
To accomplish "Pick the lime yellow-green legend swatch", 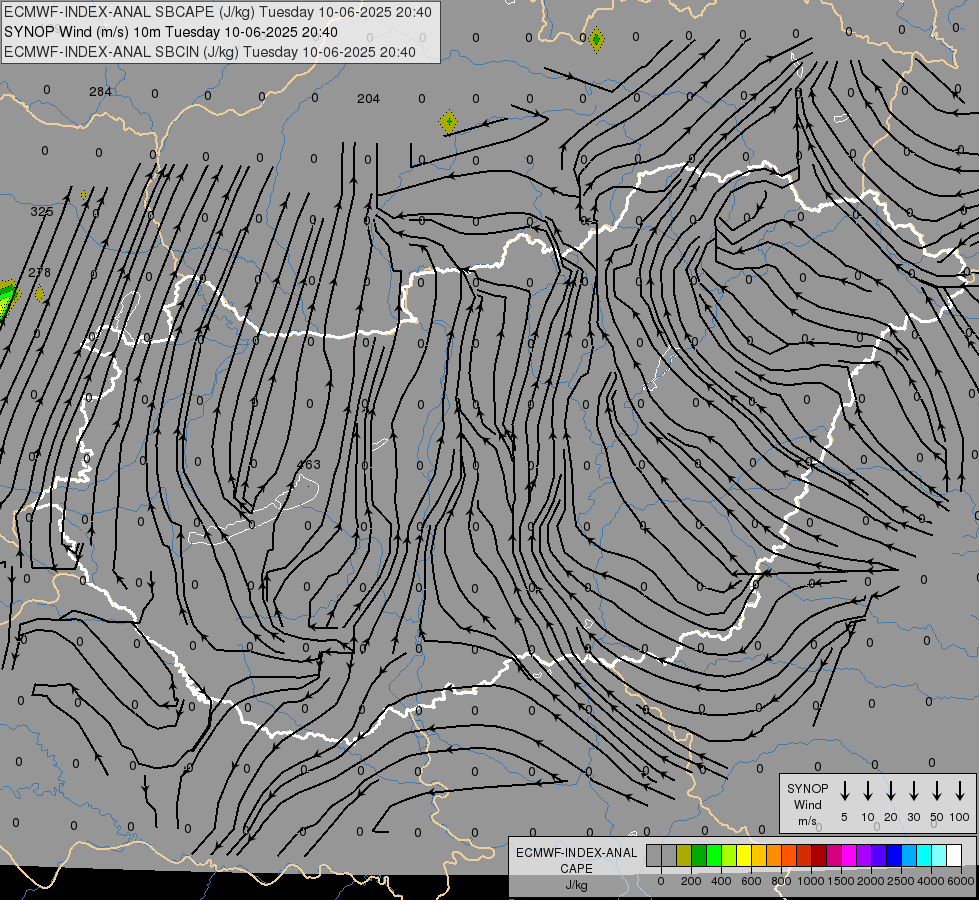I will click(729, 855).
